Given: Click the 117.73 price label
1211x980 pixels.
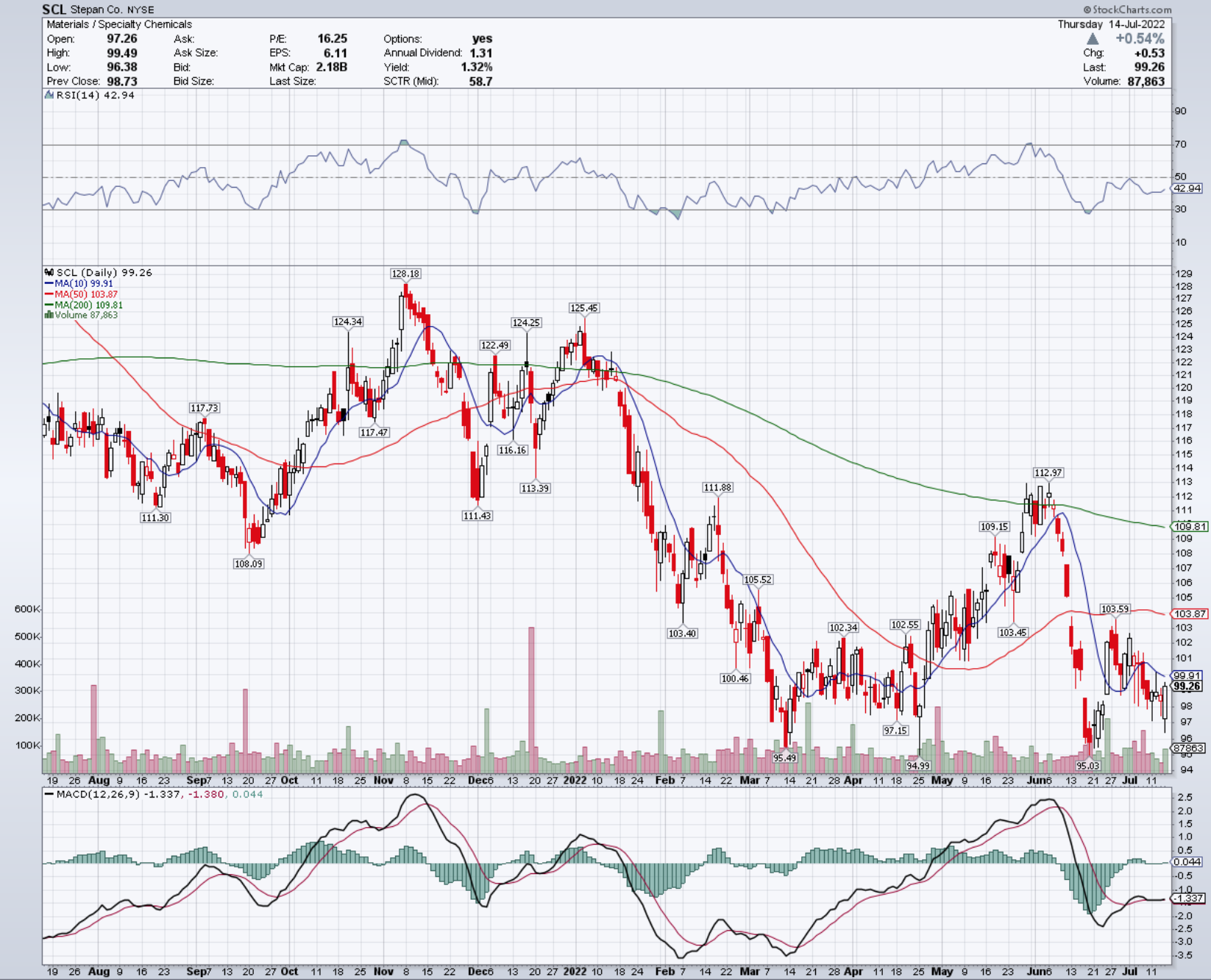Looking at the screenshot, I should pyautogui.click(x=205, y=408).
